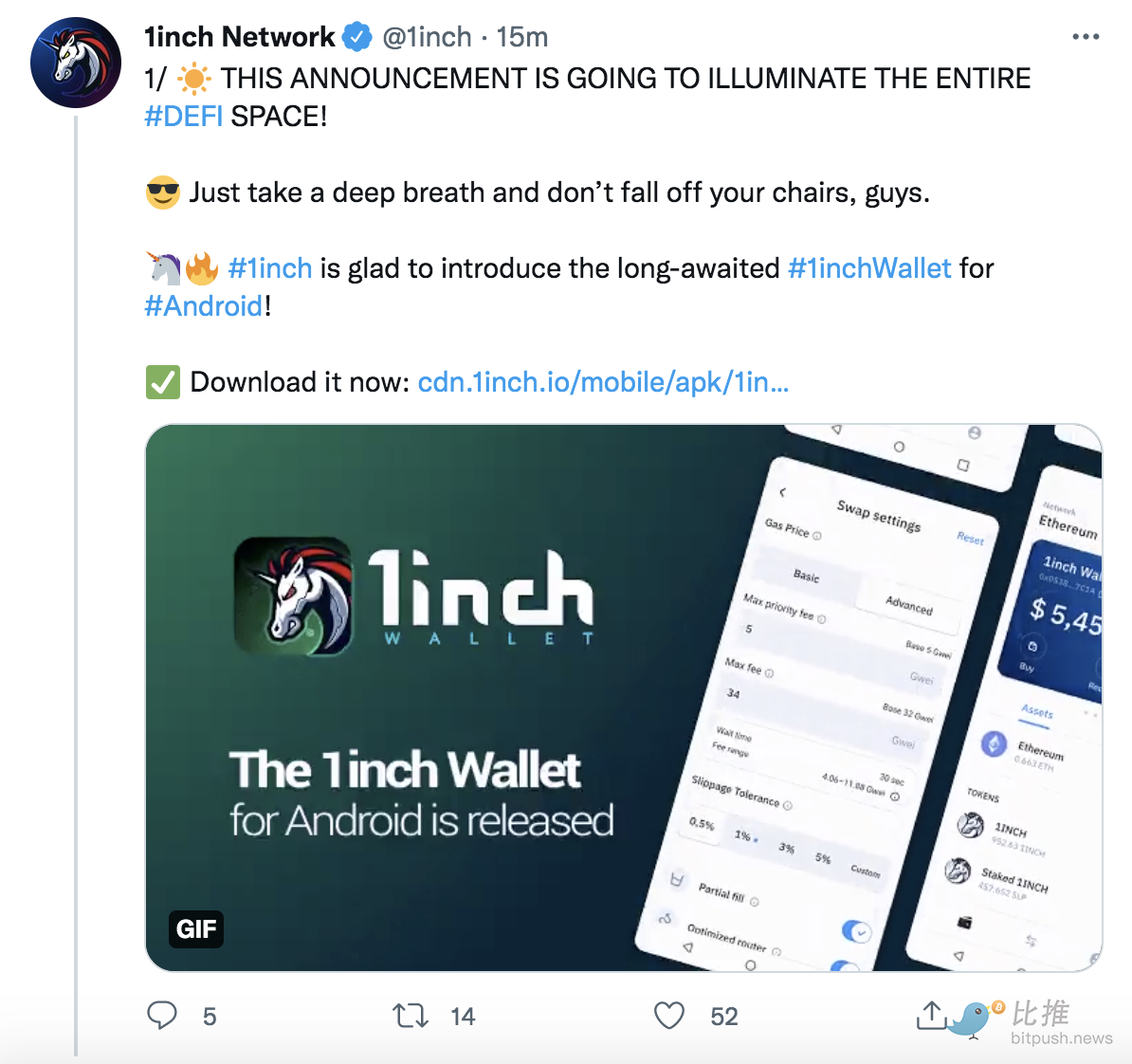Screen dimensions: 1132x1064
Task: Play the 1inch Wallet GIF preview
Action: (x=623, y=698)
